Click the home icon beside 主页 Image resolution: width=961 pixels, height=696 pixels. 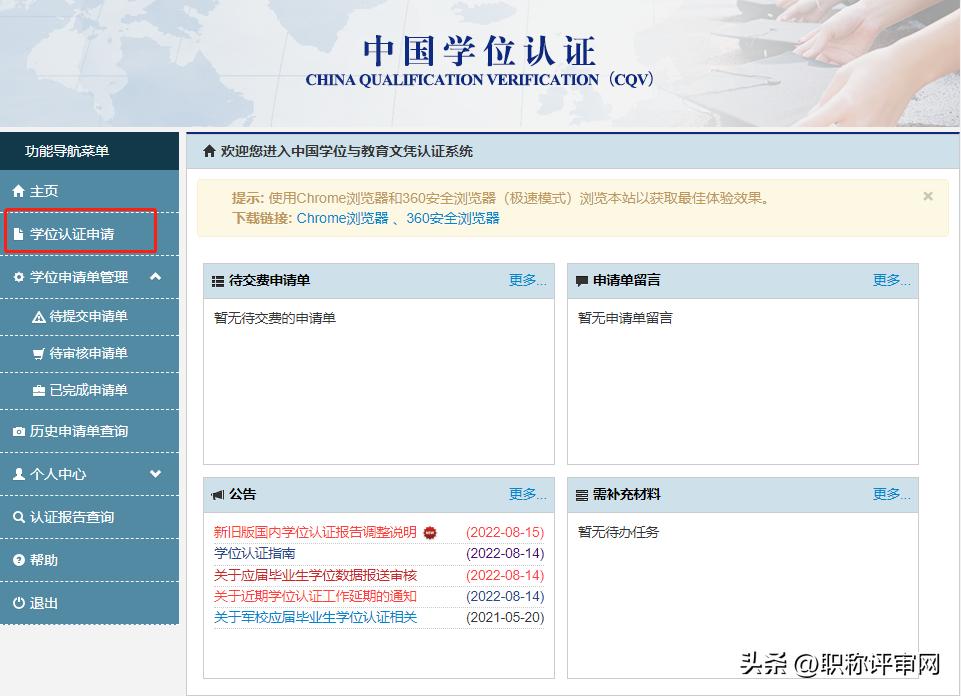18,191
